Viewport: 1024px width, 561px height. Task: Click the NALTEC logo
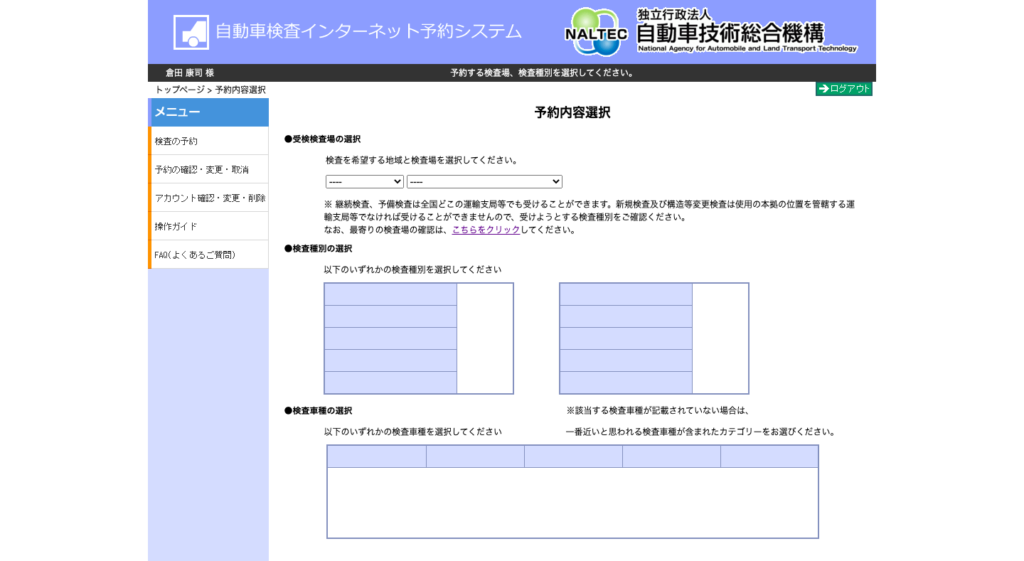pos(595,32)
